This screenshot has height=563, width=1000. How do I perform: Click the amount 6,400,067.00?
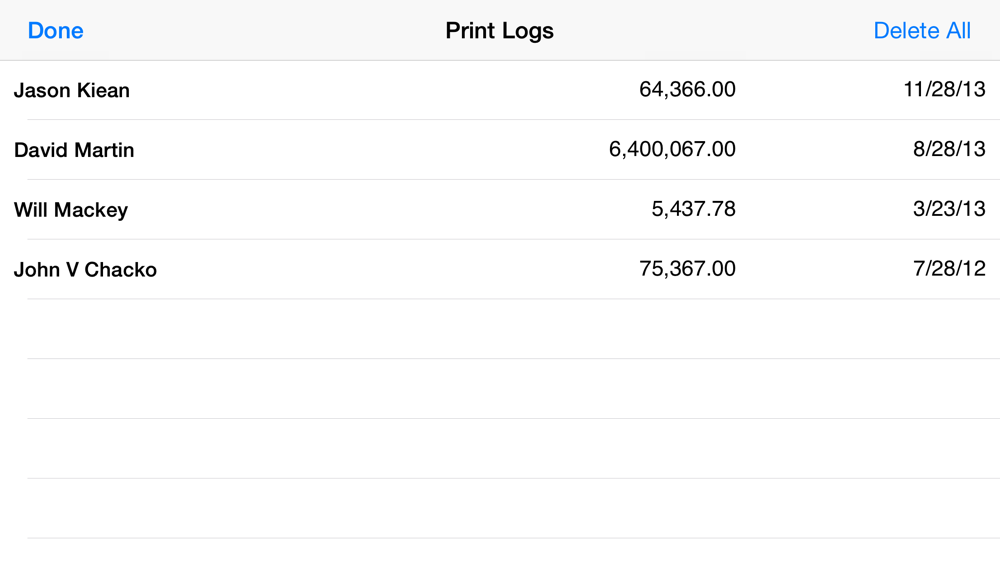[x=672, y=149]
